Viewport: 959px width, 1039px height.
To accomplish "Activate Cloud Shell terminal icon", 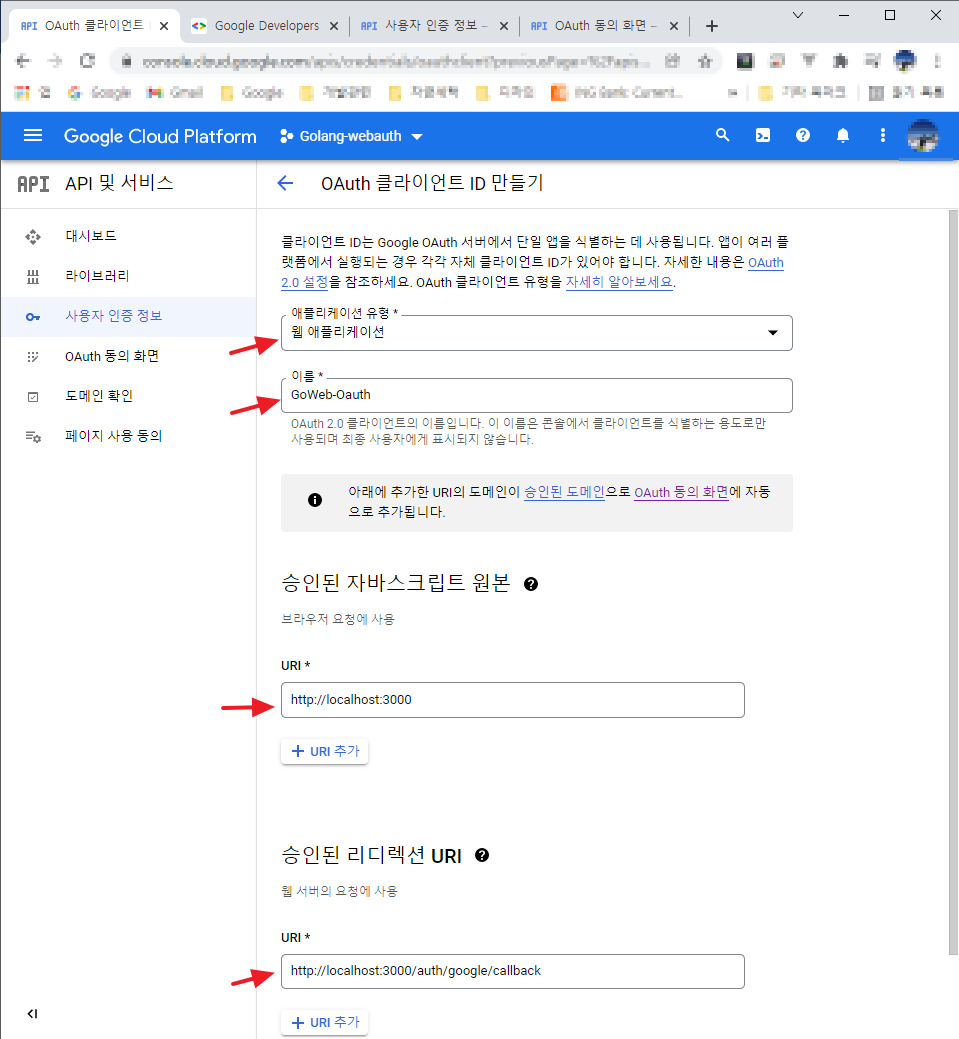I will click(763, 135).
